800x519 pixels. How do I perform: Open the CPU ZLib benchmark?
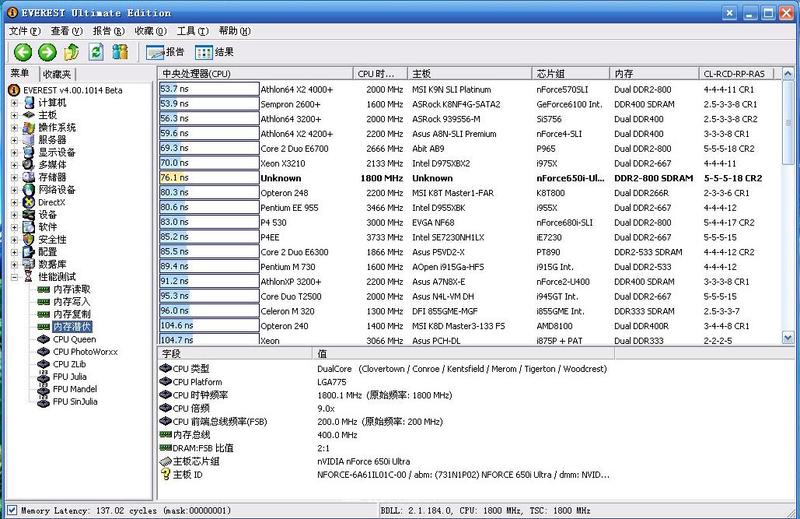(69, 364)
